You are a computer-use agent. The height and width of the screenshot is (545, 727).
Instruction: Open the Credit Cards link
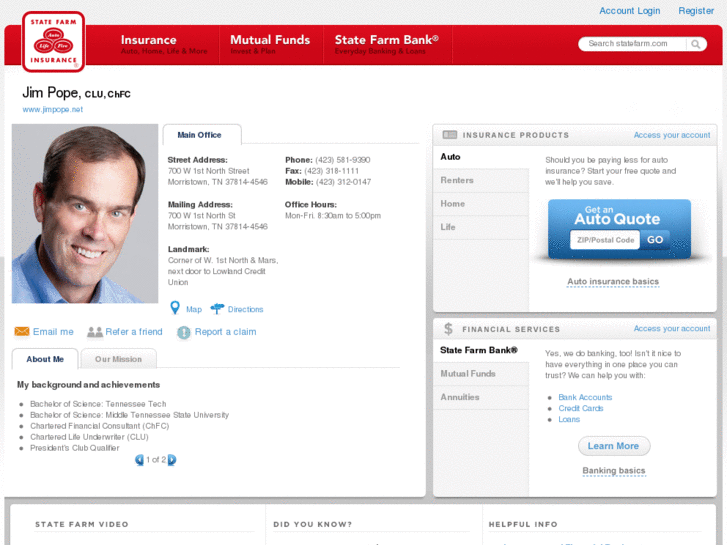[581, 409]
